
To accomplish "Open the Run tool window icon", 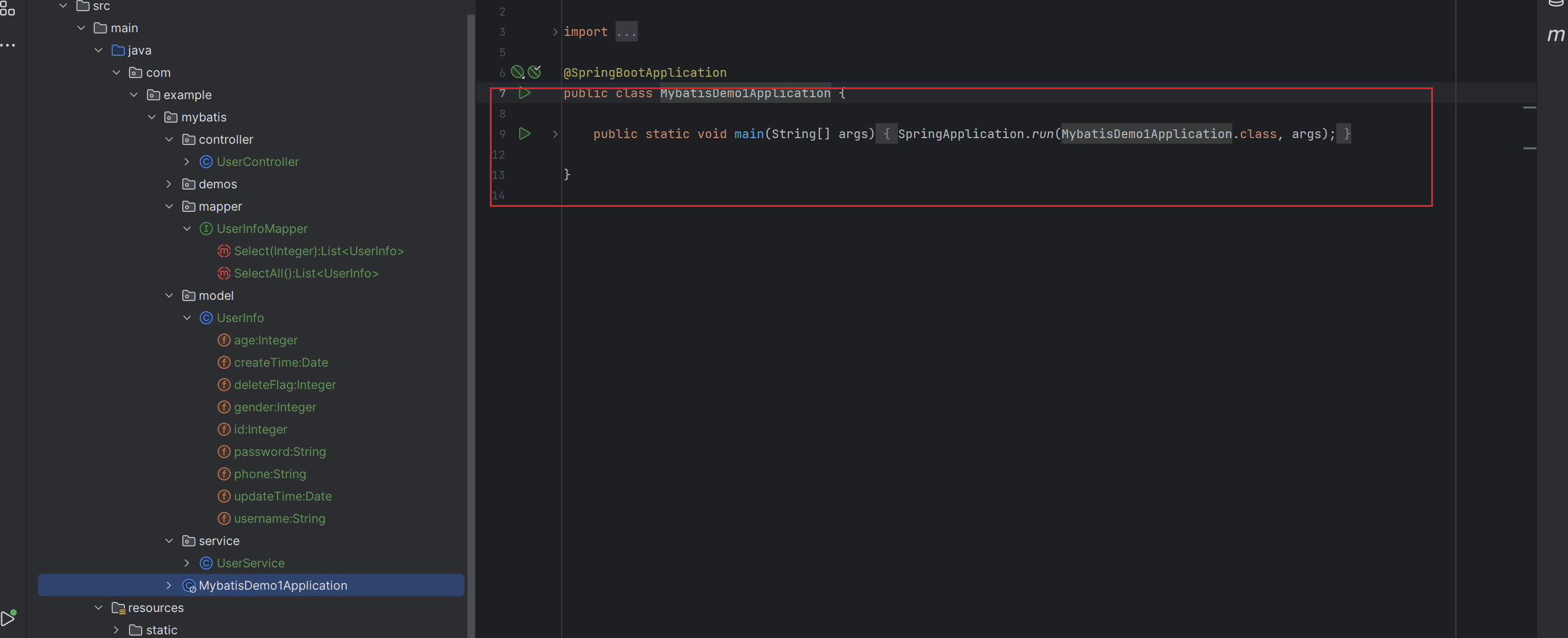I will click(8, 618).
